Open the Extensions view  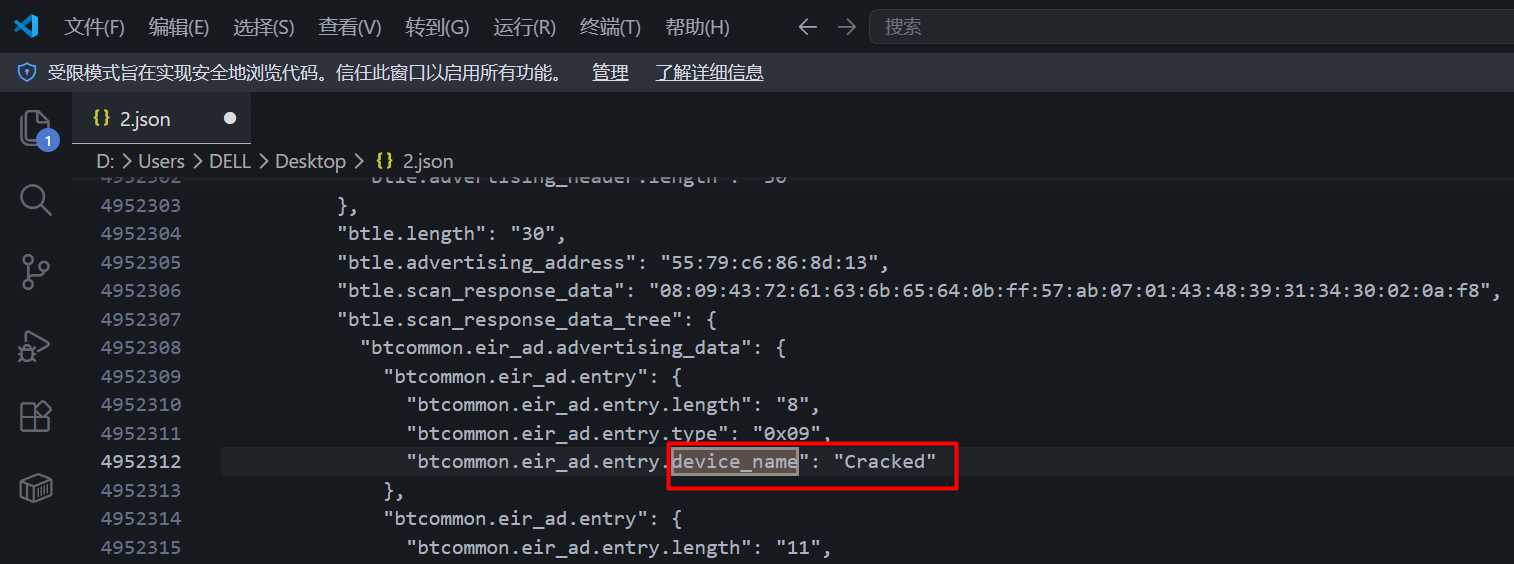pyautogui.click(x=35, y=416)
